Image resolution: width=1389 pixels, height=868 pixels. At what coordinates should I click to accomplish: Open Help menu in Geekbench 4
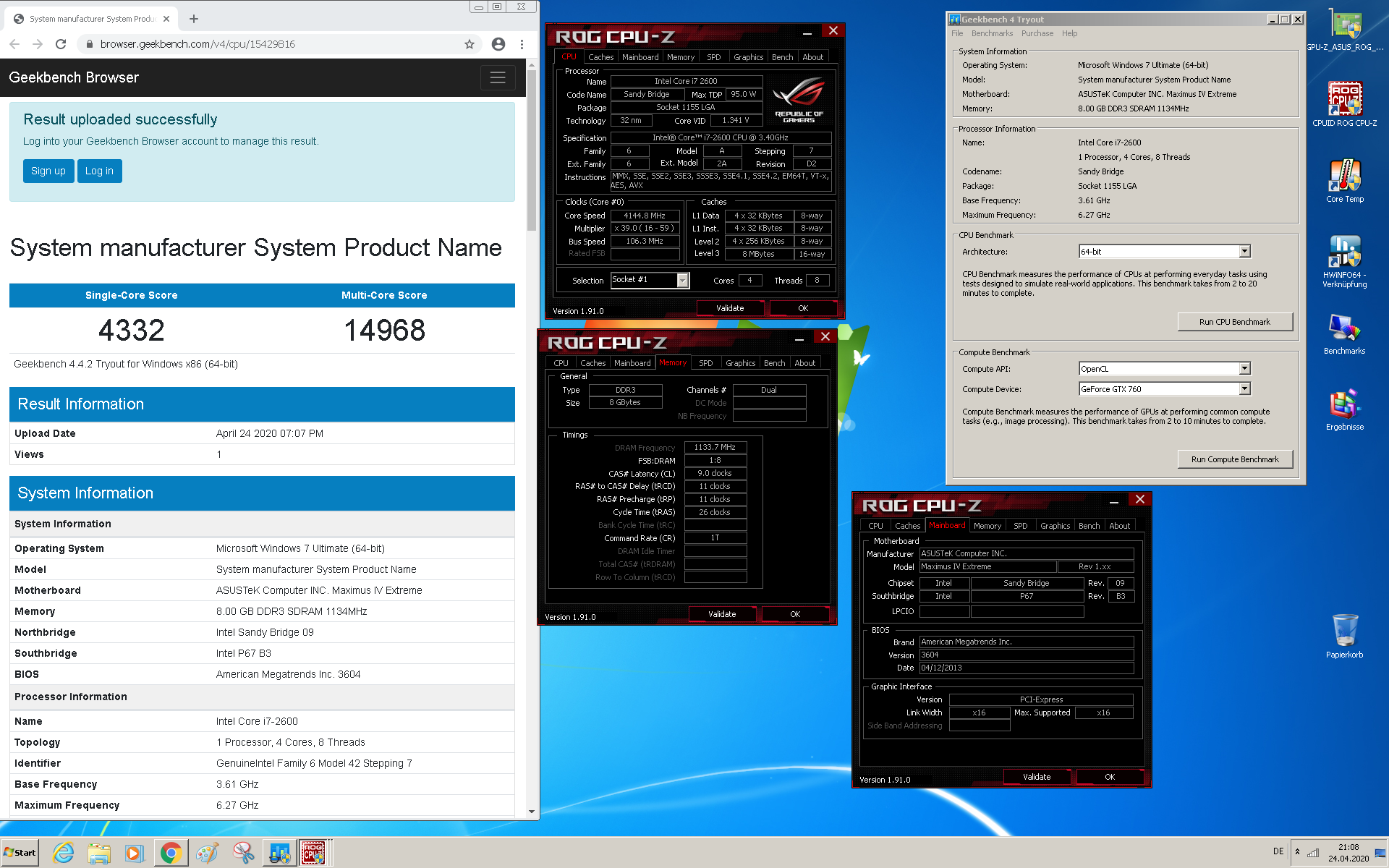[x=1069, y=33]
